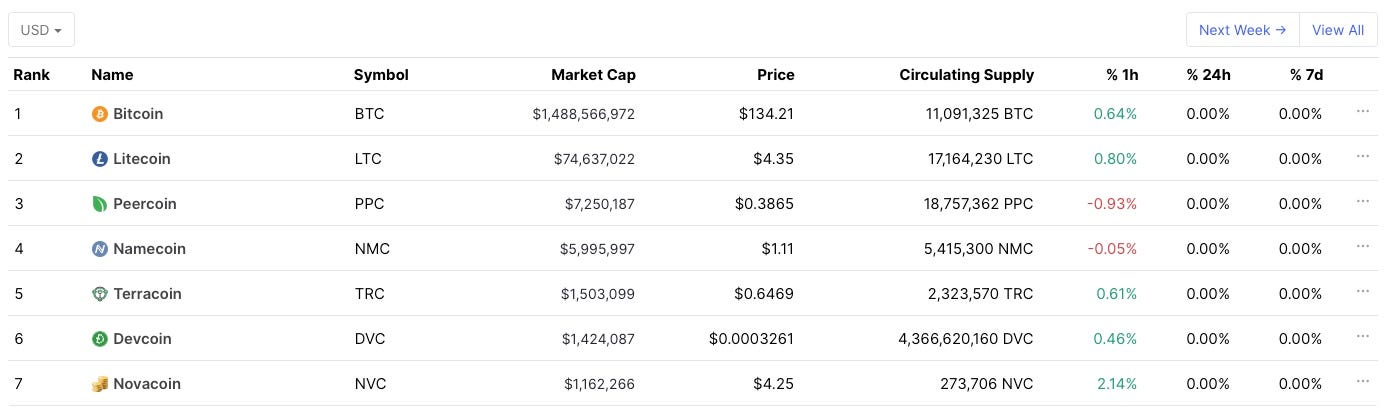Open the Terracoin name link
The width and height of the screenshot is (1389, 410).
[x=147, y=294]
